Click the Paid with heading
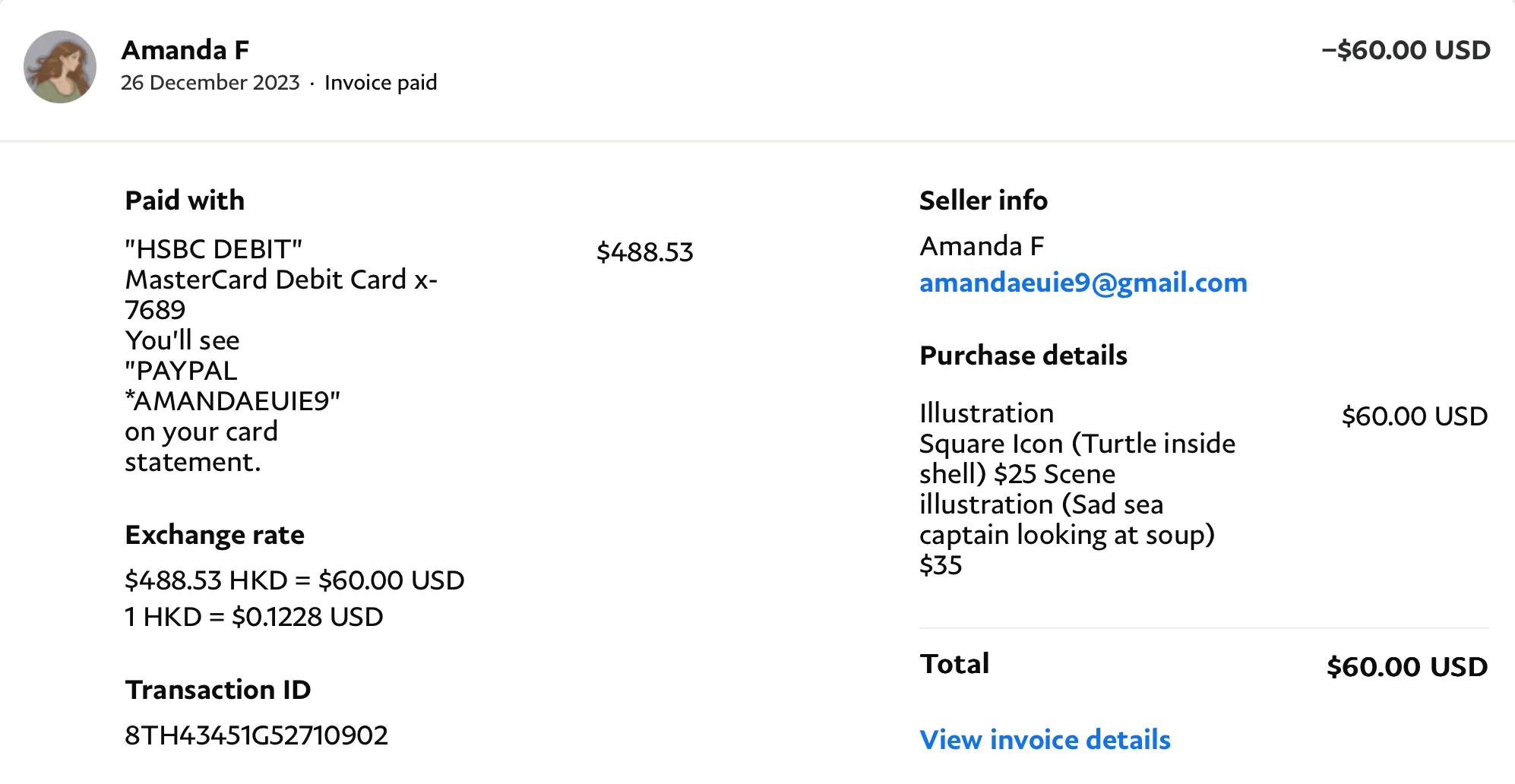The height and width of the screenshot is (784, 1515). tap(185, 201)
